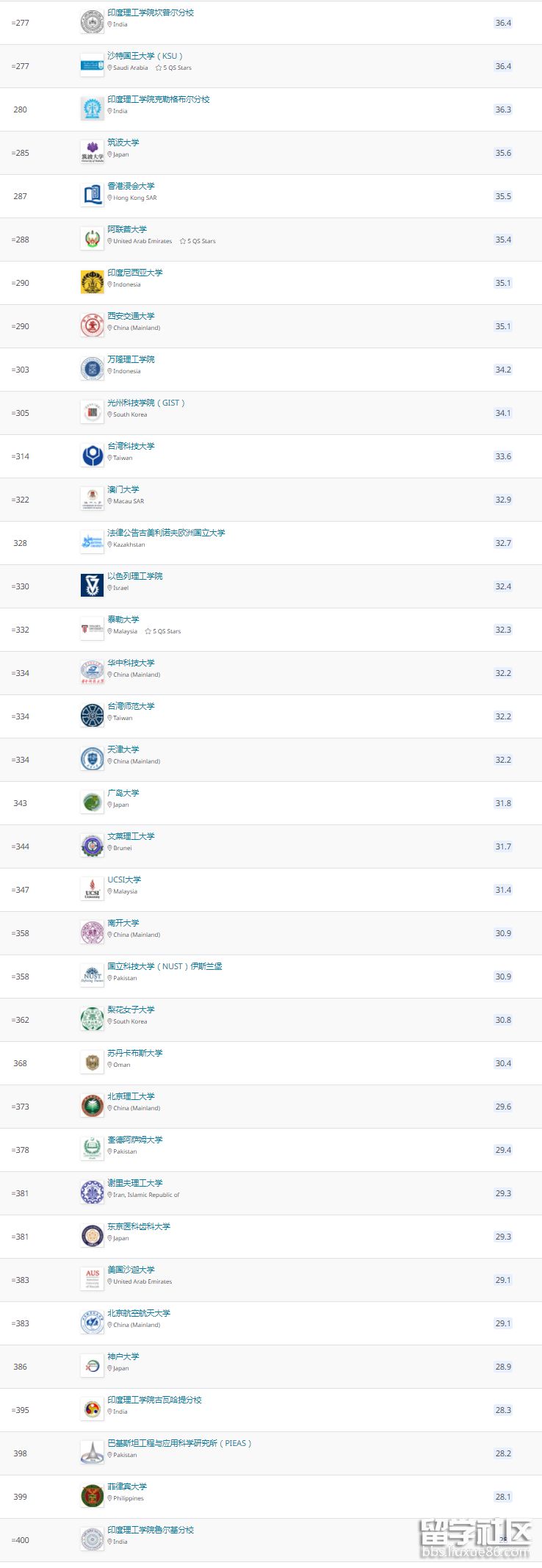Click the yellow 印度尼西亚大学 emblem
Screen dimensions: 542x1568
[92, 283]
